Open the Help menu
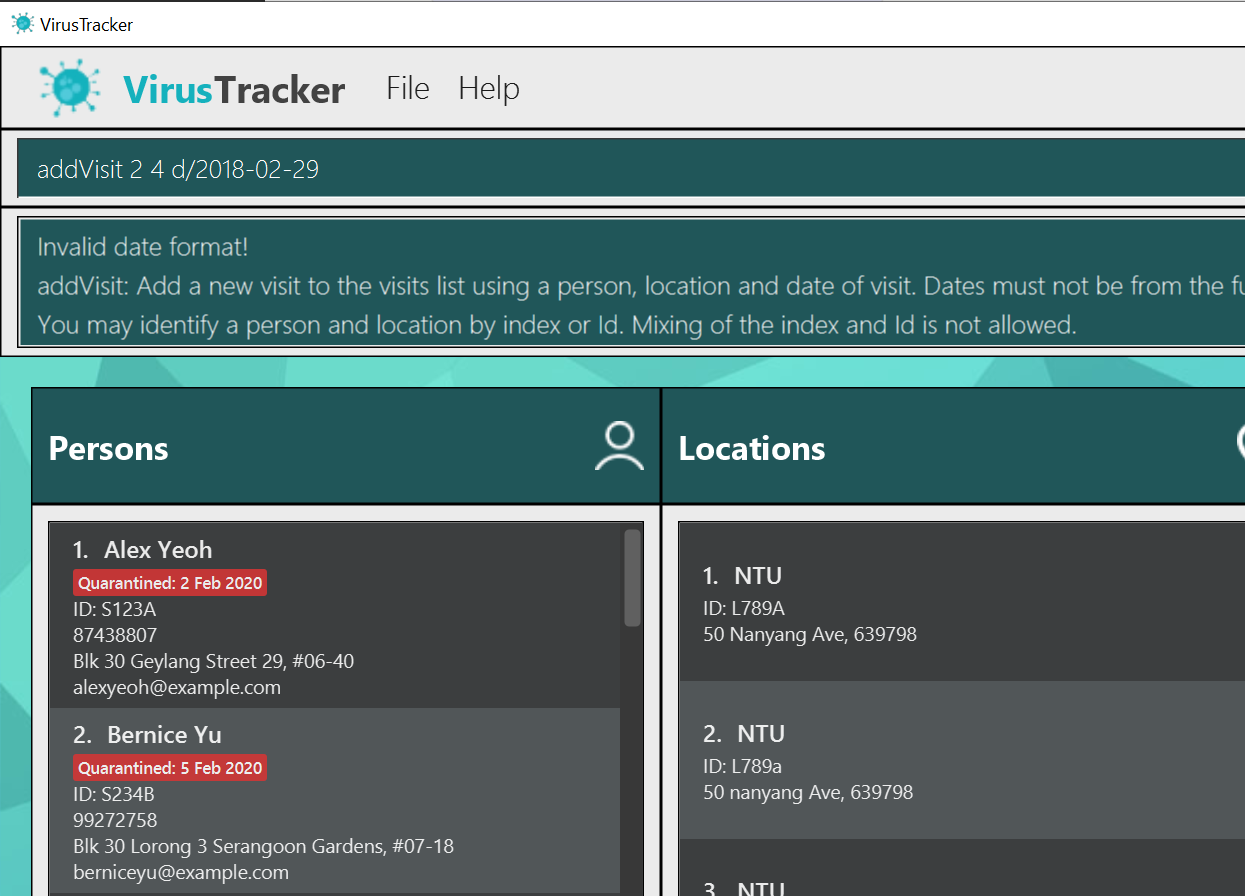1245x896 pixels. click(489, 88)
